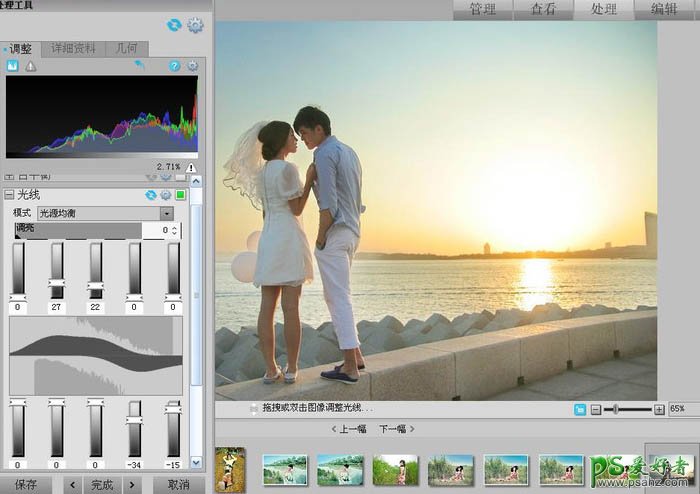Switch to the 详细资料 tab
The image size is (700, 494).
pos(72,48)
